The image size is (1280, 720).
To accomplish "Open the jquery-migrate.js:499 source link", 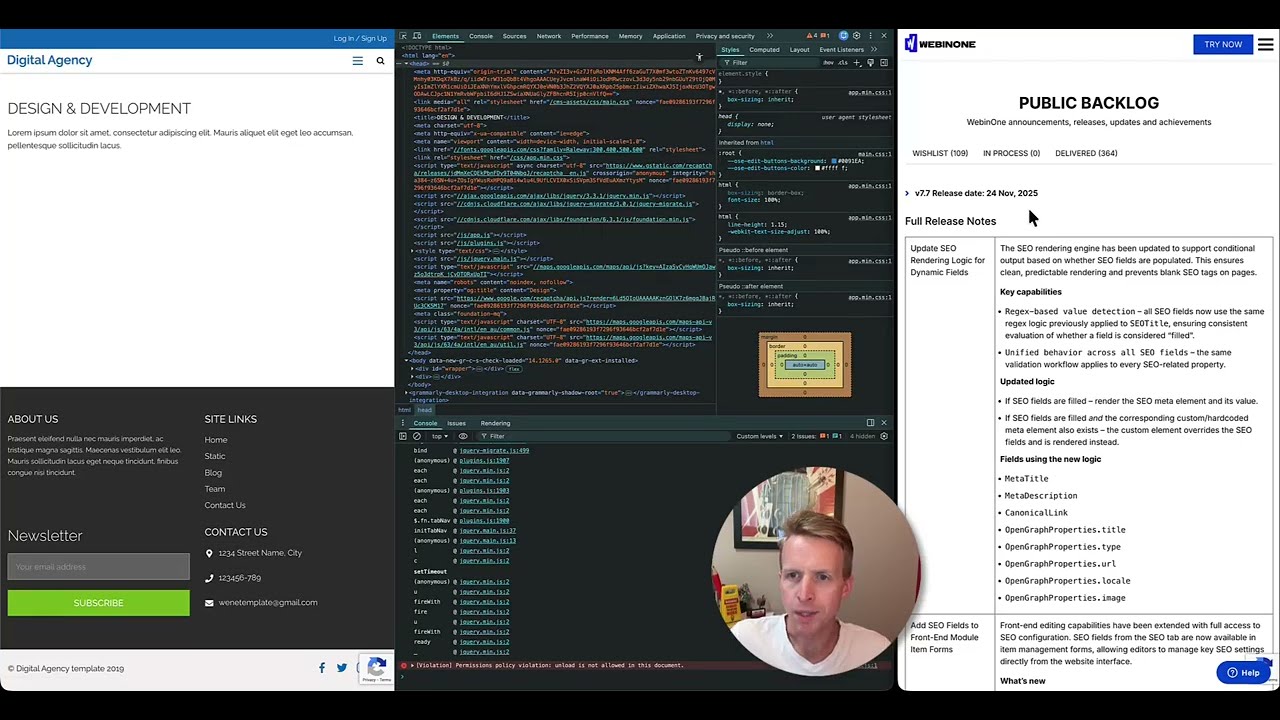I will tap(494, 451).
